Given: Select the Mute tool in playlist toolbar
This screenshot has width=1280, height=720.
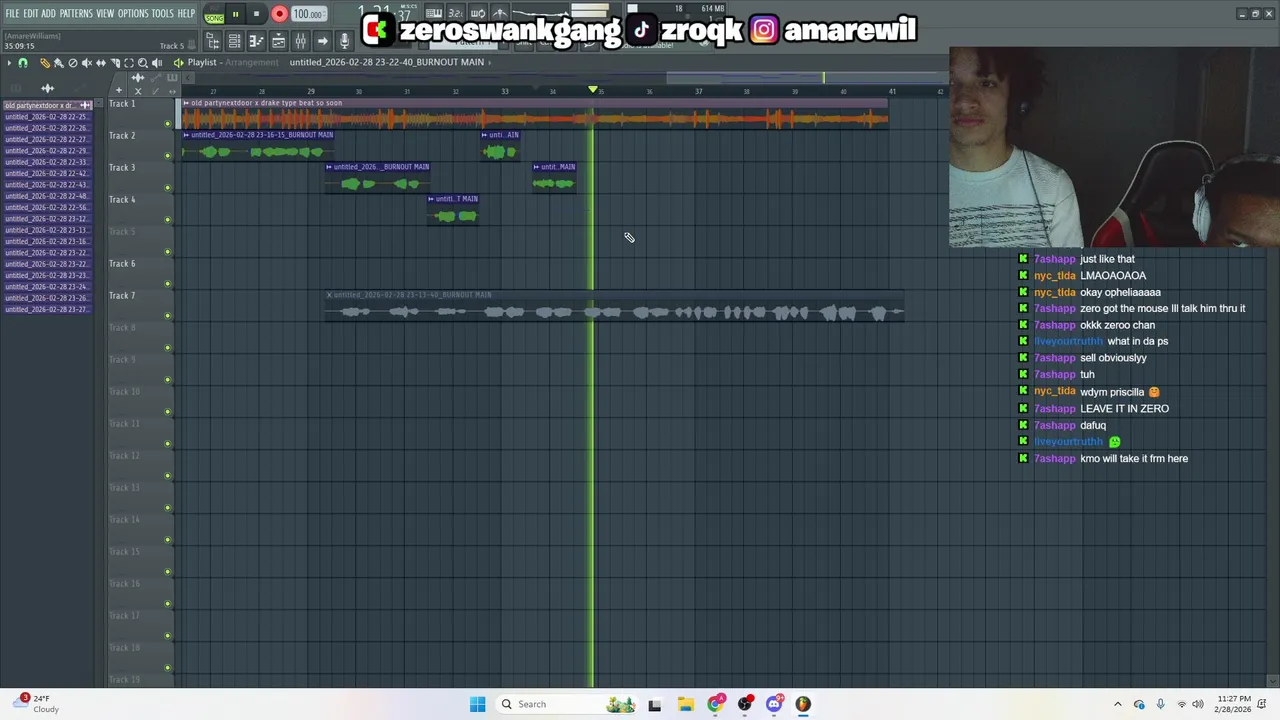Looking at the screenshot, I should [87, 63].
